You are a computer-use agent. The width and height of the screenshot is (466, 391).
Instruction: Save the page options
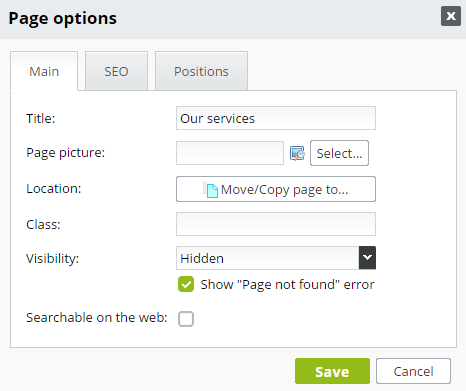[332, 371]
